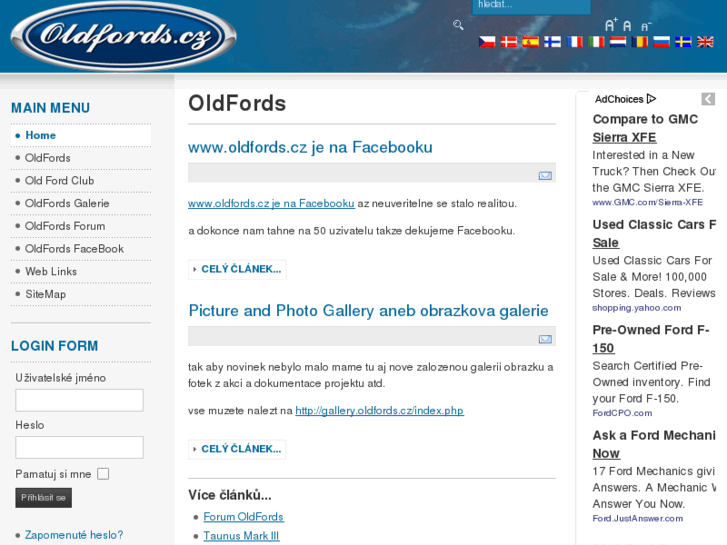Click email icon for Facebooku article
Screen dimensions: 727x545
tap(545, 176)
